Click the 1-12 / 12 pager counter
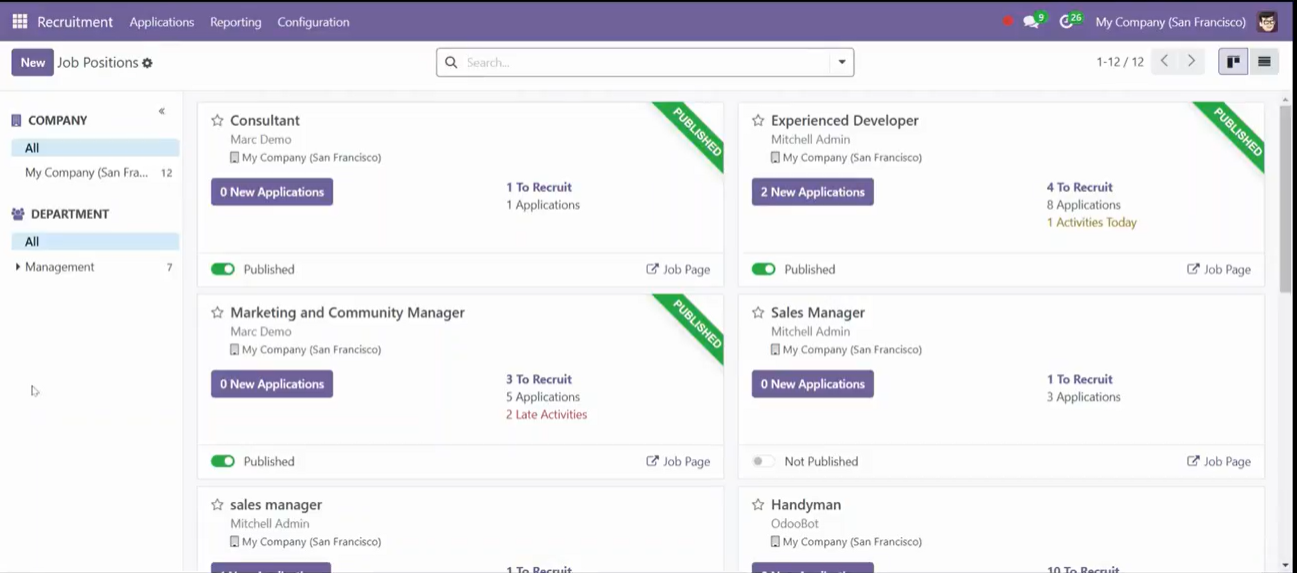This screenshot has height=573, width=1297. [x=1120, y=62]
